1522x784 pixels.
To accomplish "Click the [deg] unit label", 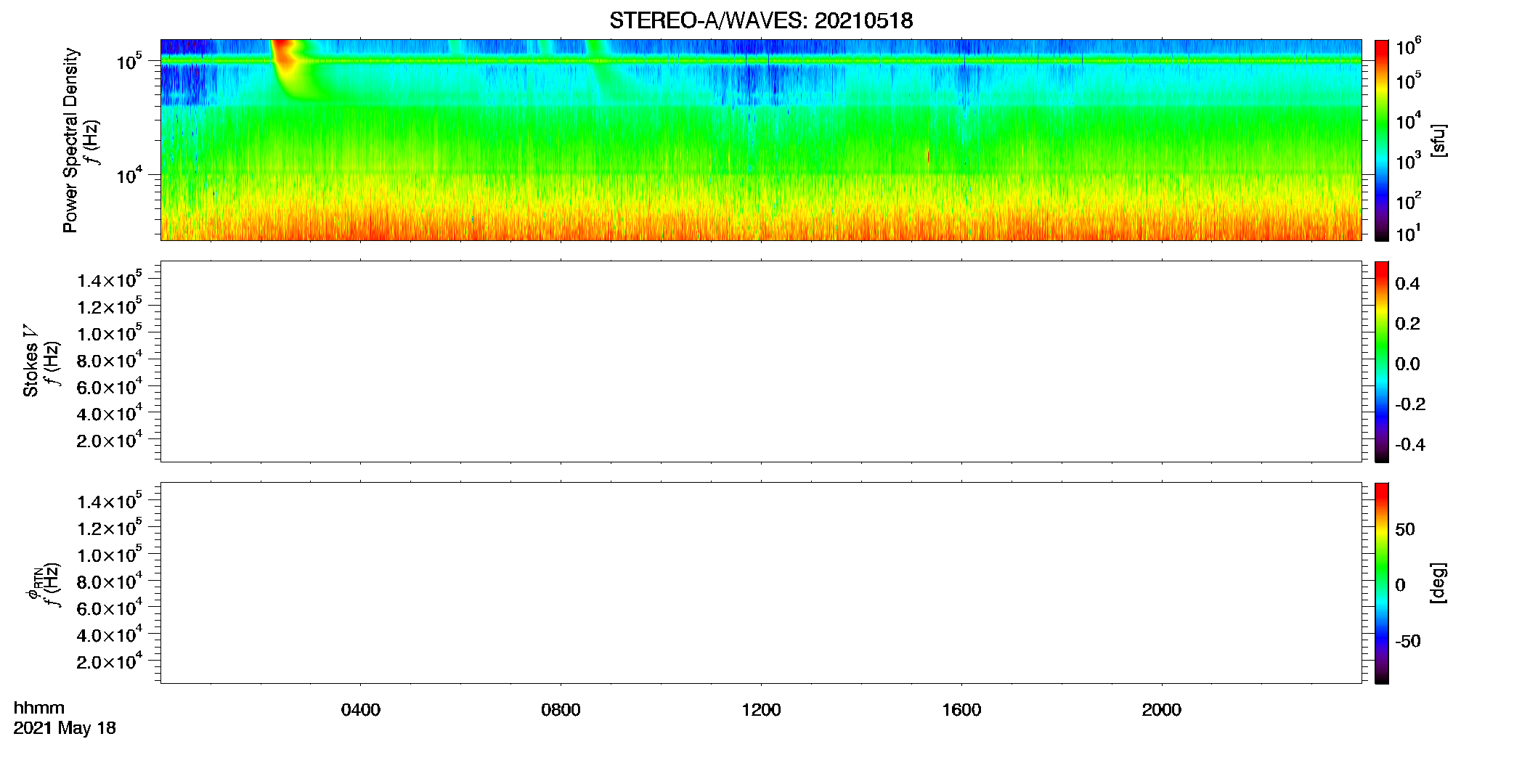I will (x=1438, y=583).
